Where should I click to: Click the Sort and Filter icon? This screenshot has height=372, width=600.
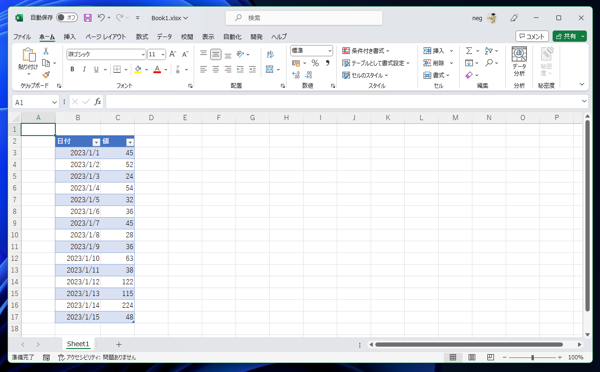tap(489, 51)
